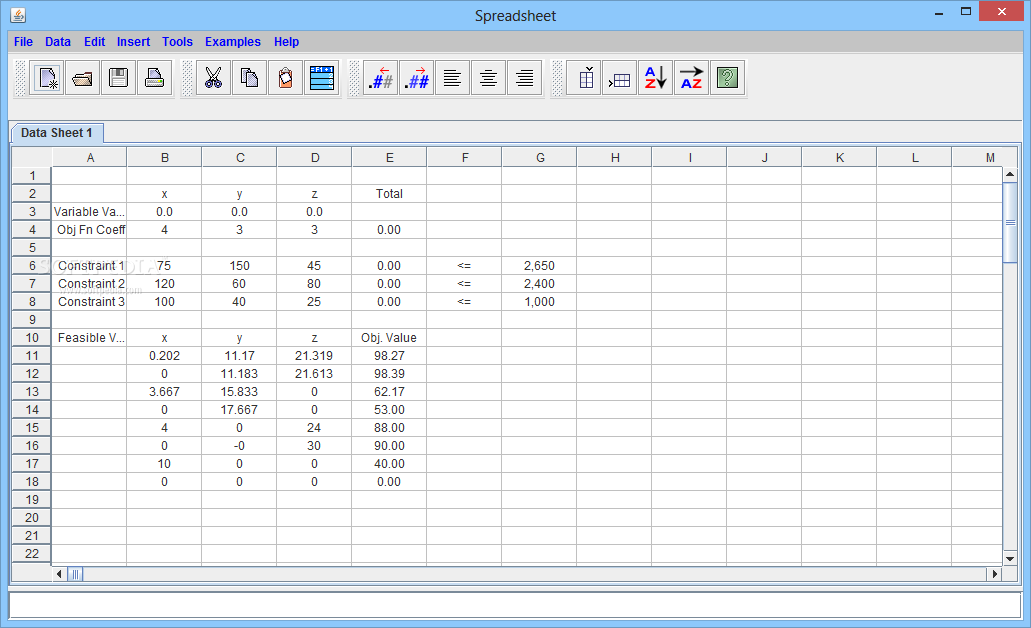1031x628 pixels.
Task: Print with the printer toolbar icon
Action: pyautogui.click(x=155, y=78)
